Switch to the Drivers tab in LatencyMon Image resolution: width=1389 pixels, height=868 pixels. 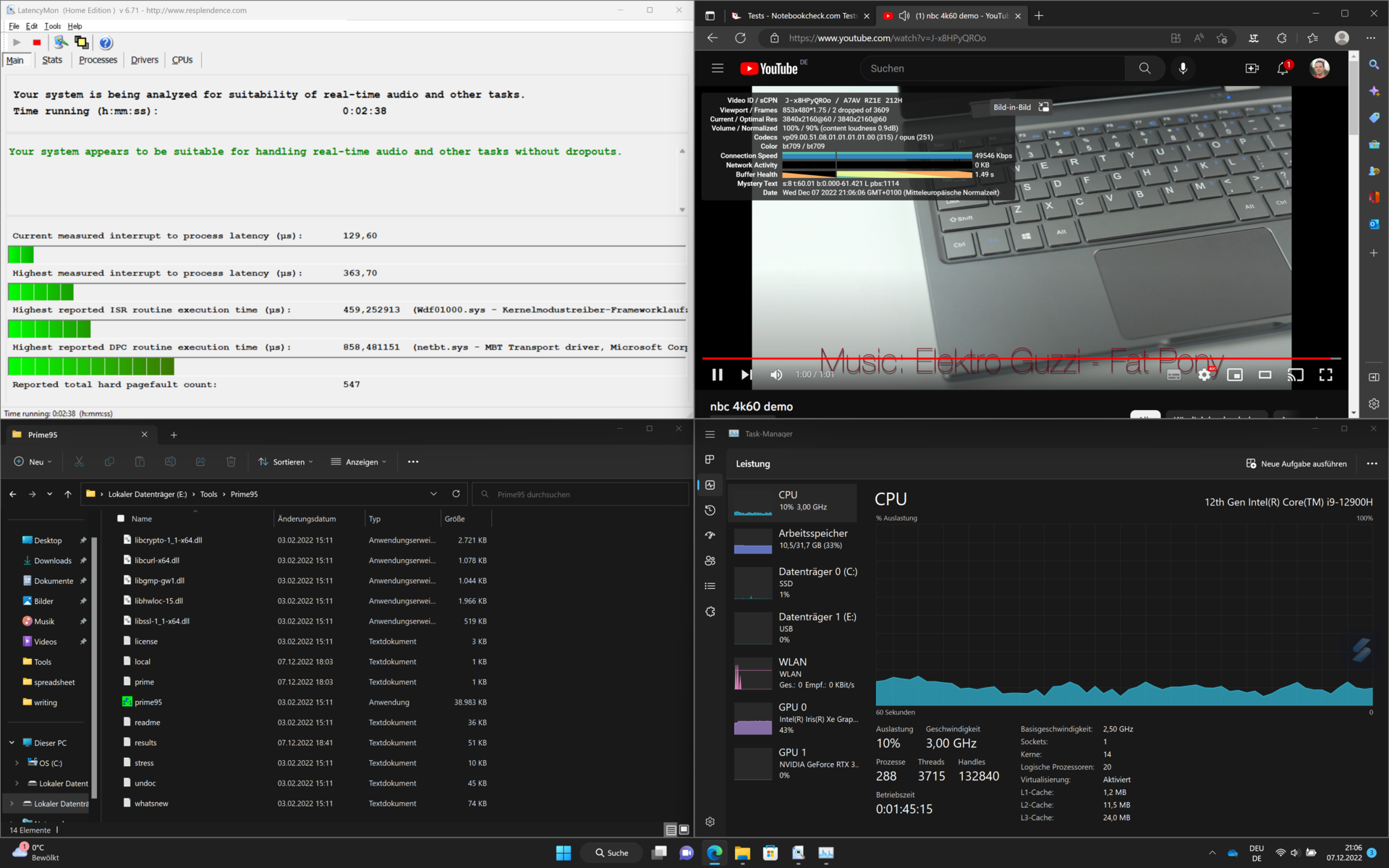click(x=144, y=60)
